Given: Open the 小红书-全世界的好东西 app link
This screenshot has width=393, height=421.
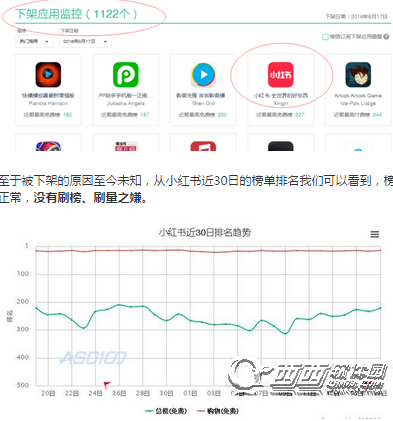Looking at the screenshot, I should pyautogui.click(x=281, y=96).
